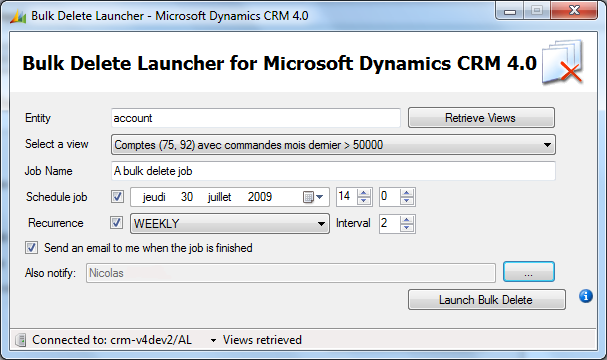
Task: Close the Bulk Delete Launcher window
Action: pos(574,11)
